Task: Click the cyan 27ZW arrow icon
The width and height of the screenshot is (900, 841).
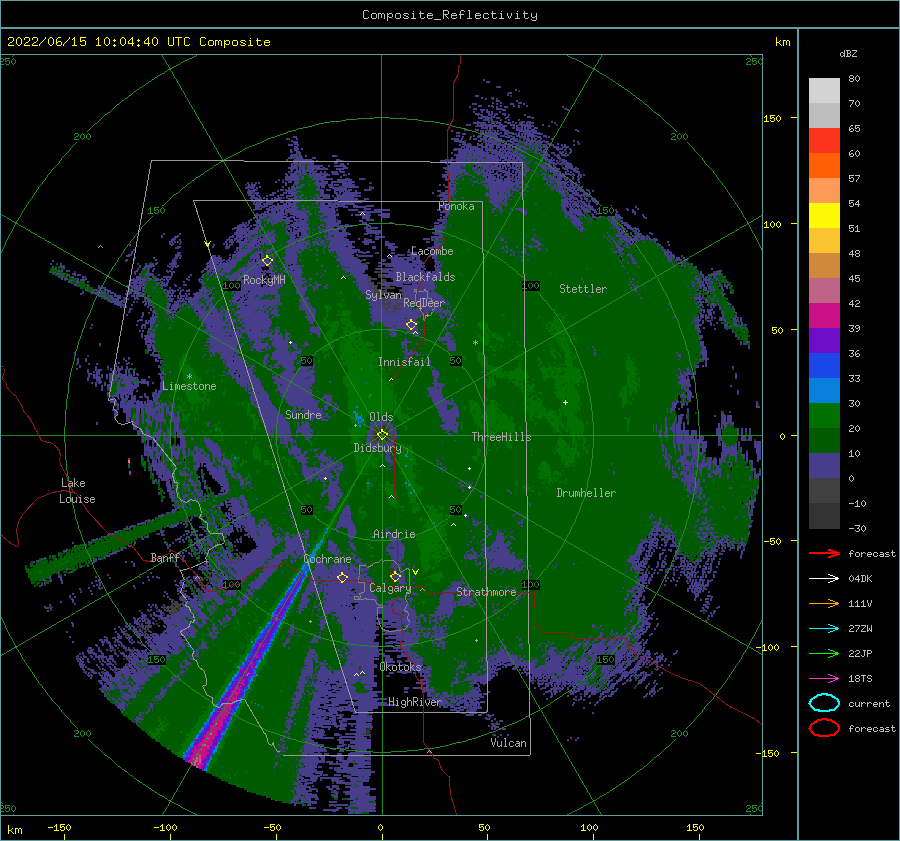Action: pos(824,629)
